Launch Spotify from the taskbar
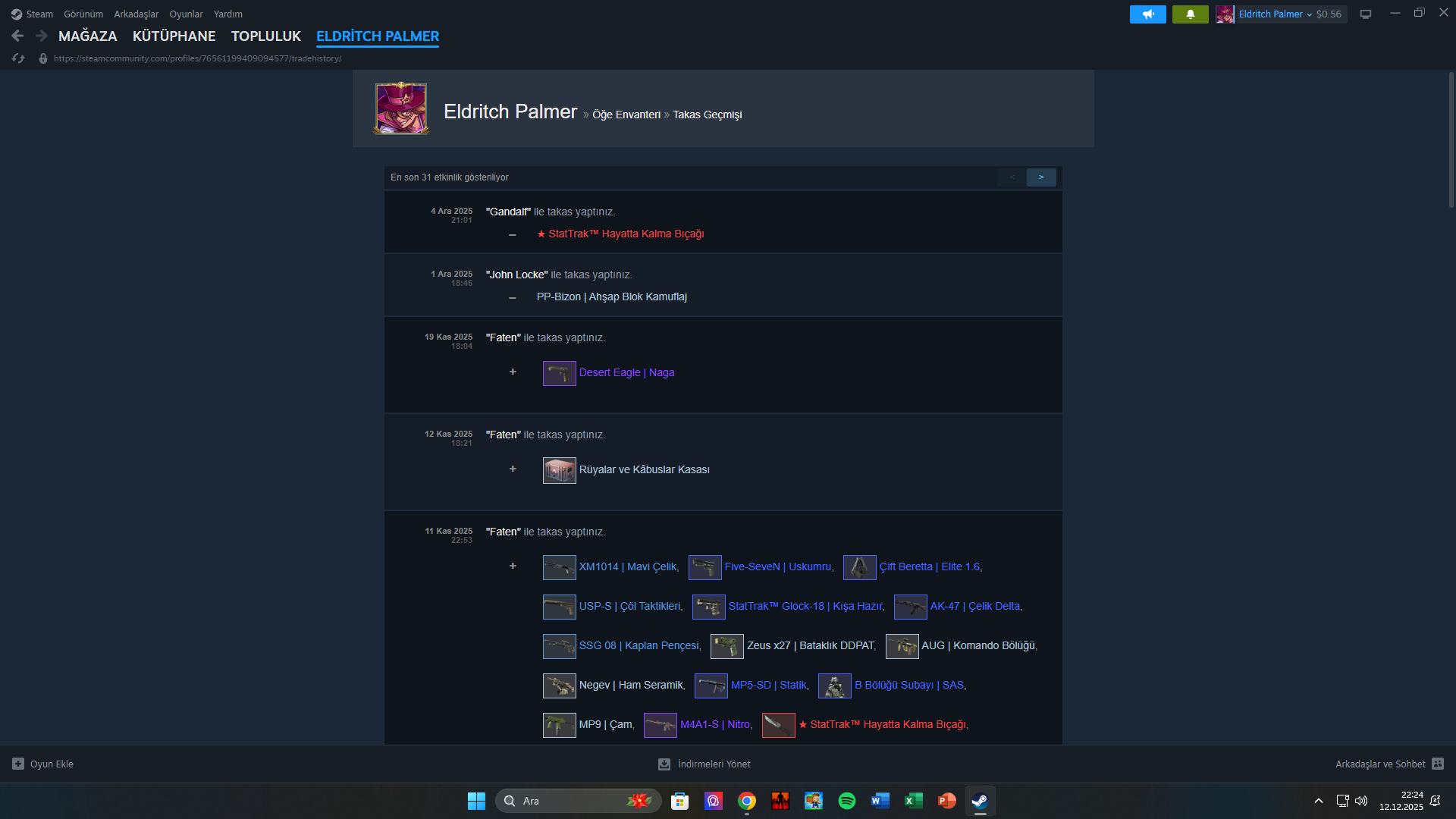 coord(847,801)
